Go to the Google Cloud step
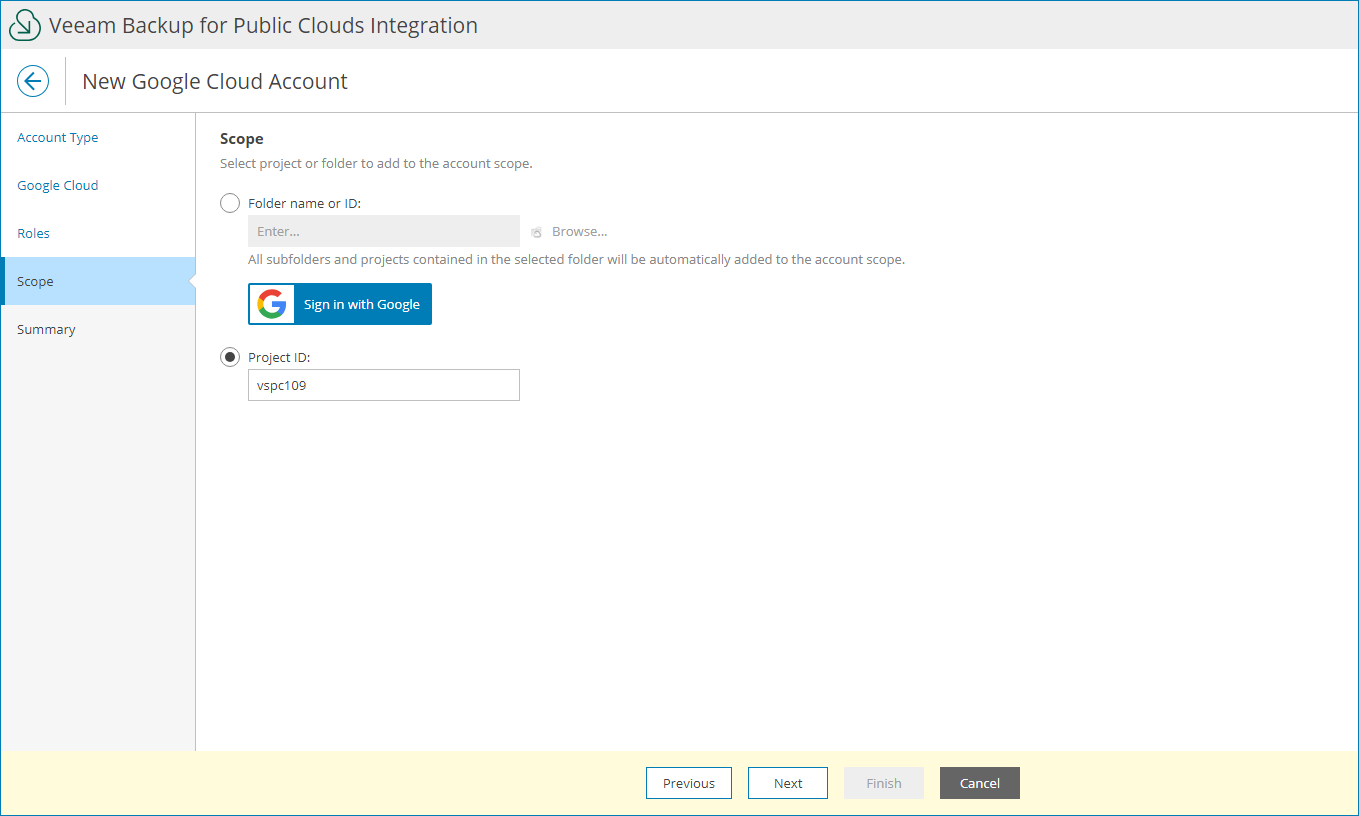1359x816 pixels. [58, 185]
